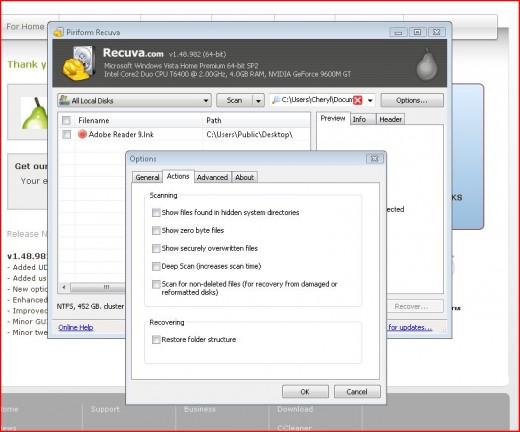The width and height of the screenshot is (520, 432).
Task: Enable Restore folder structure
Action: [x=156, y=340]
